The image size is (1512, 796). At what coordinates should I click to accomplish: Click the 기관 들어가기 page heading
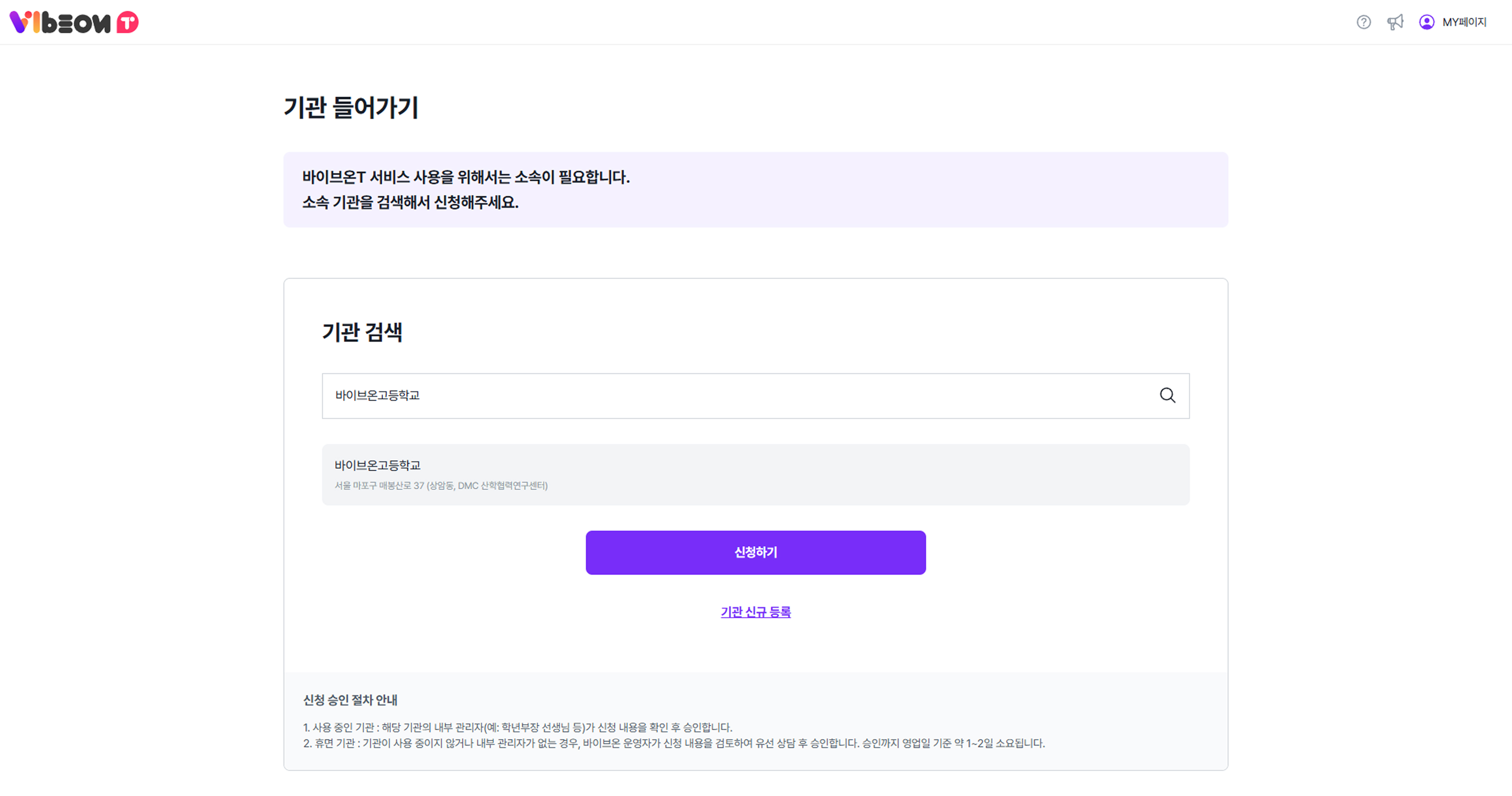click(351, 108)
